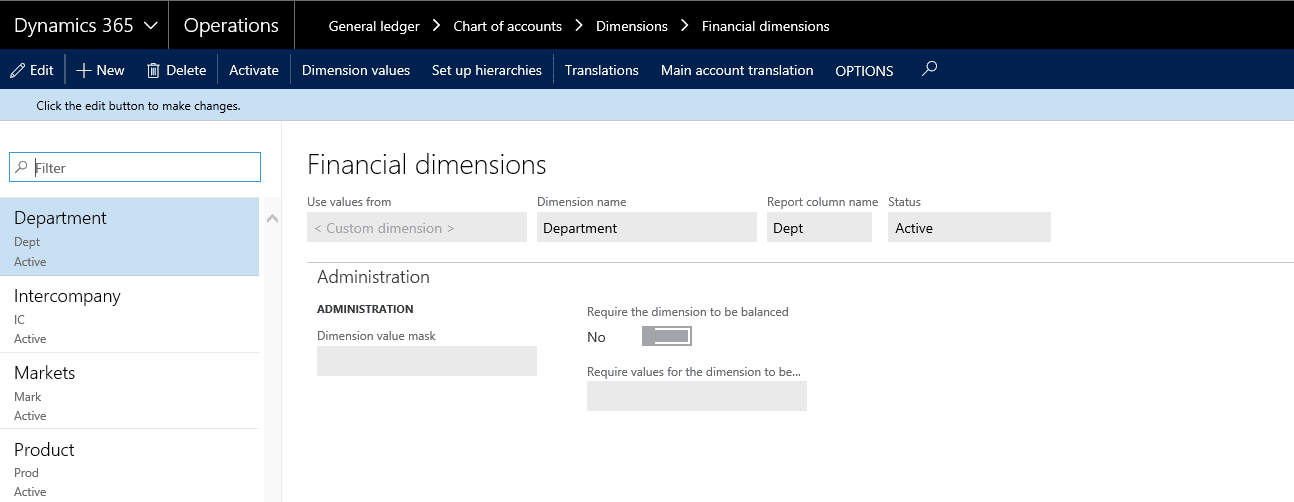1294x502 pixels.
Task: Collapse the Administration section
Action: [373, 277]
